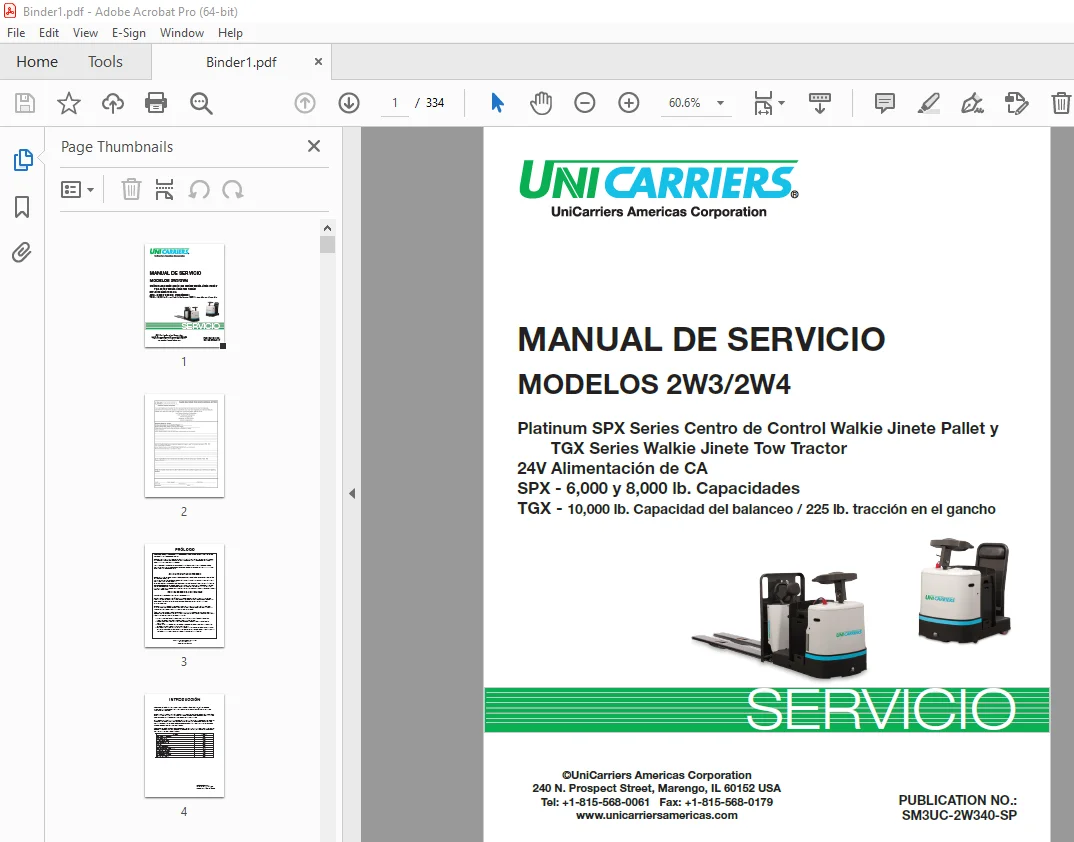Go to the next page arrow

[x=349, y=103]
